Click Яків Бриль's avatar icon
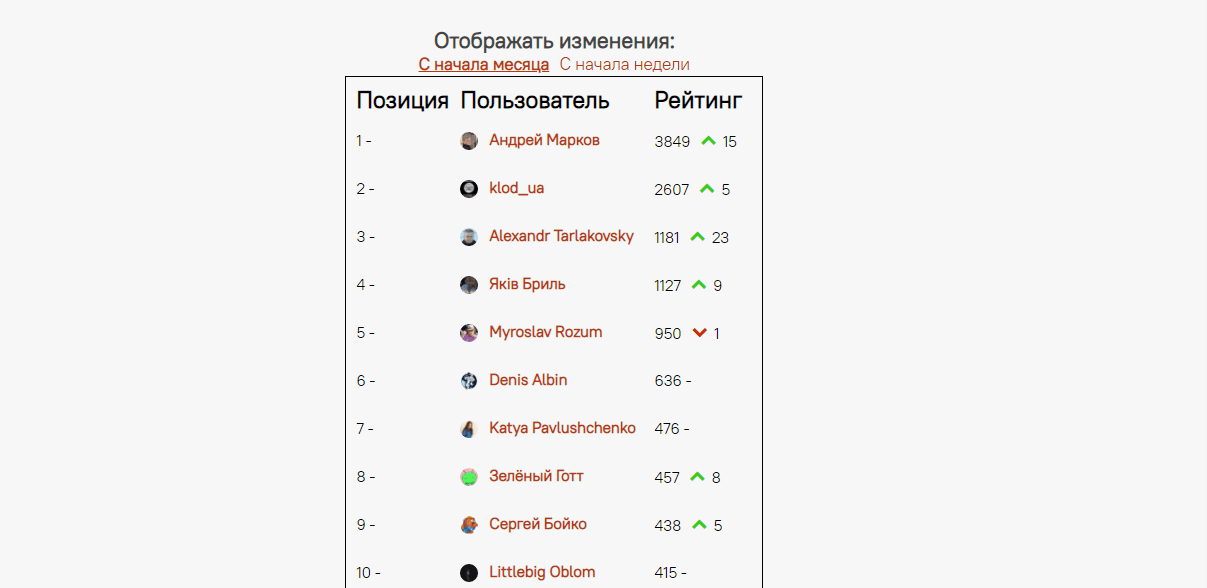This screenshot has width=1207, height=588. (x=469, y=285)
